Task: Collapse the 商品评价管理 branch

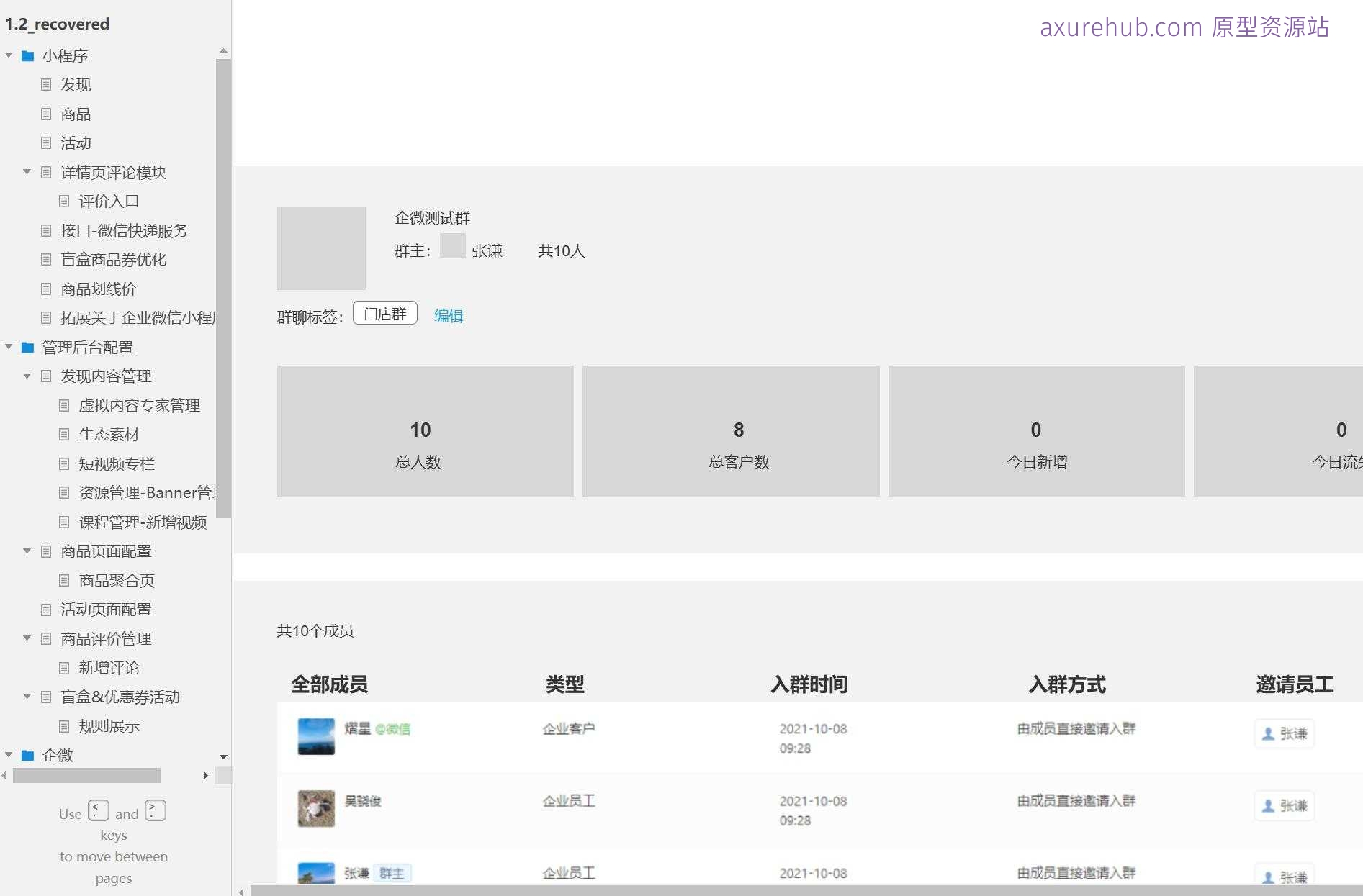Action: point(27,638)
